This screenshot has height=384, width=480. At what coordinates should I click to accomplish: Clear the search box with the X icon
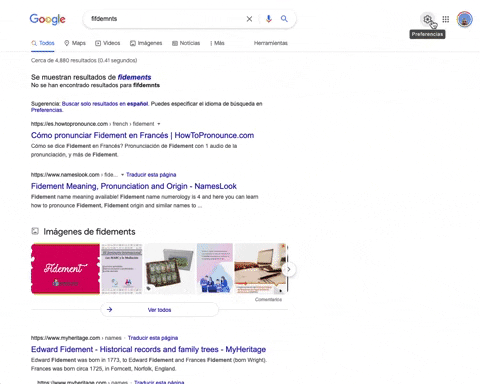(249, 19)
